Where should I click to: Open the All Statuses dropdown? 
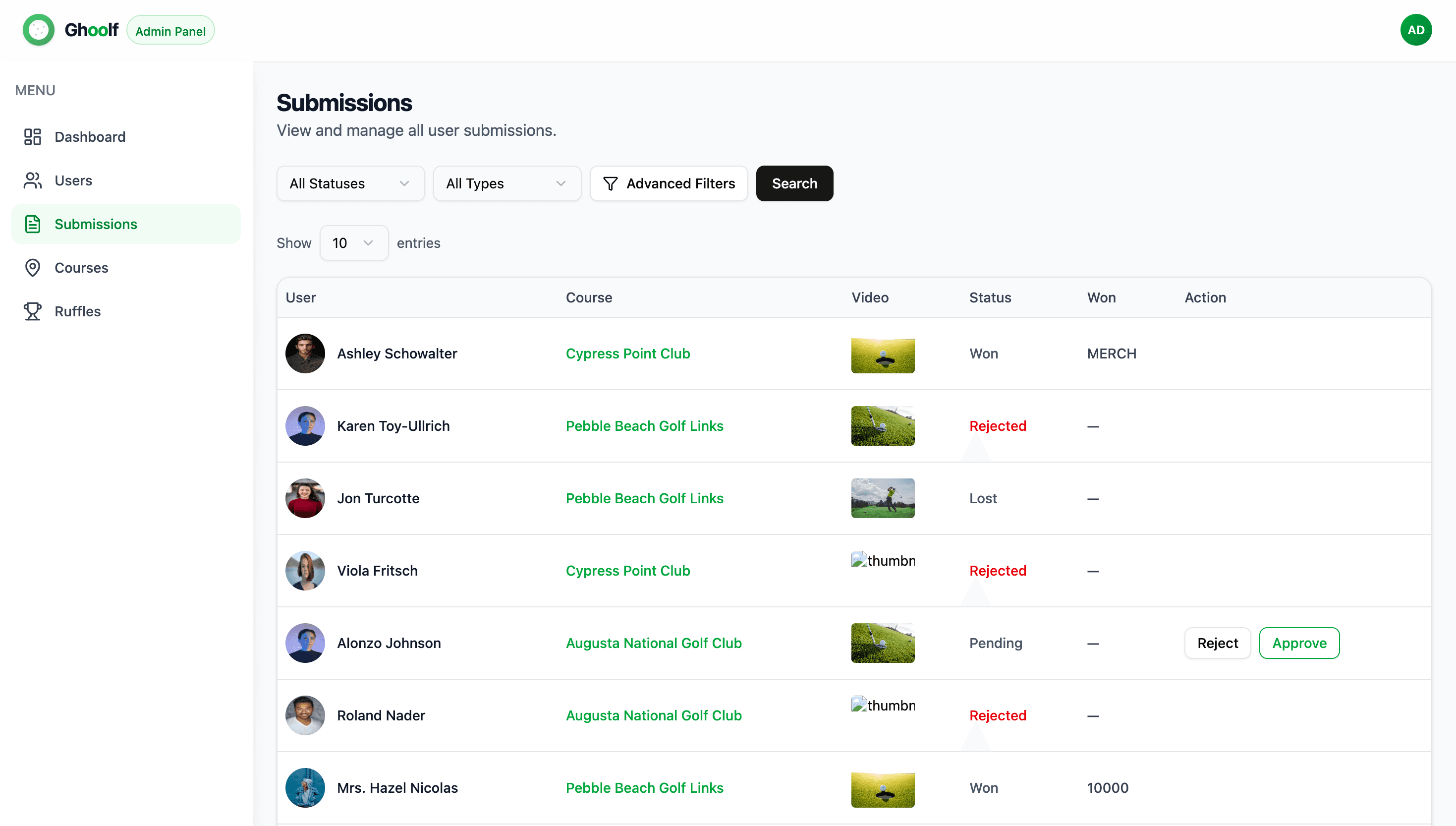(x=350, y=184)
